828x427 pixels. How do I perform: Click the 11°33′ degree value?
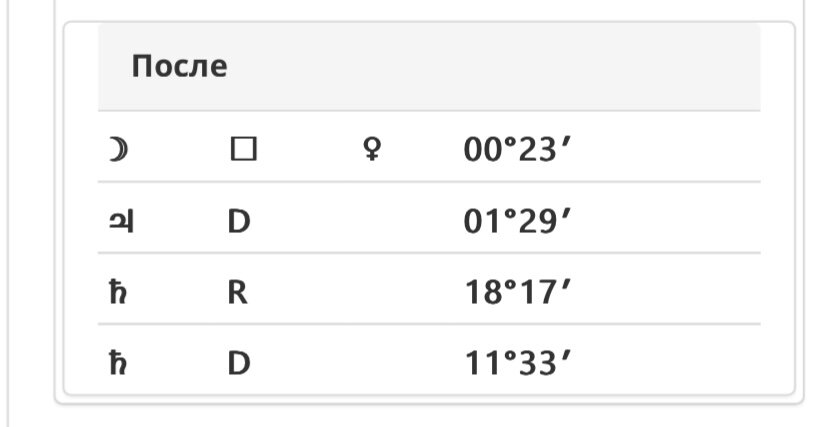[x=517, y=364]
